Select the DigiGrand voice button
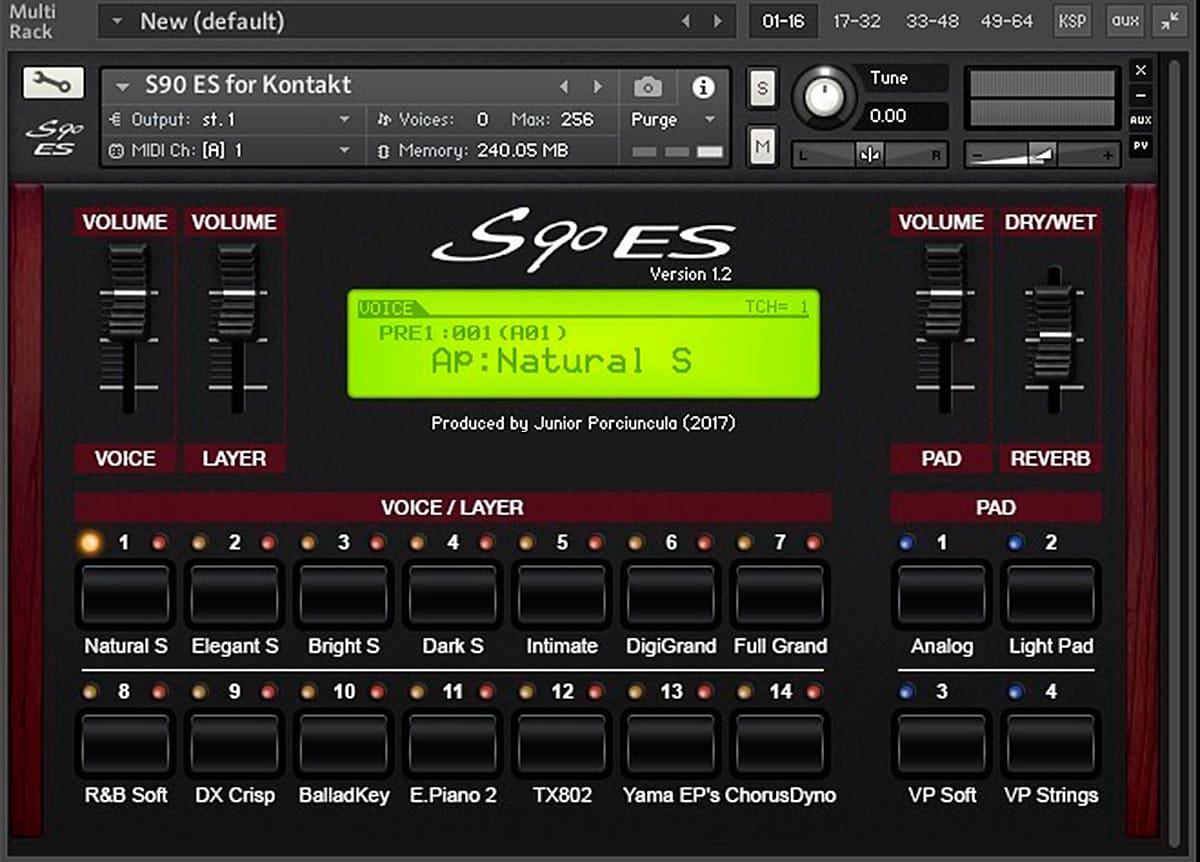The height and width of the screenshot is (862, 1200). pos(671,595)
